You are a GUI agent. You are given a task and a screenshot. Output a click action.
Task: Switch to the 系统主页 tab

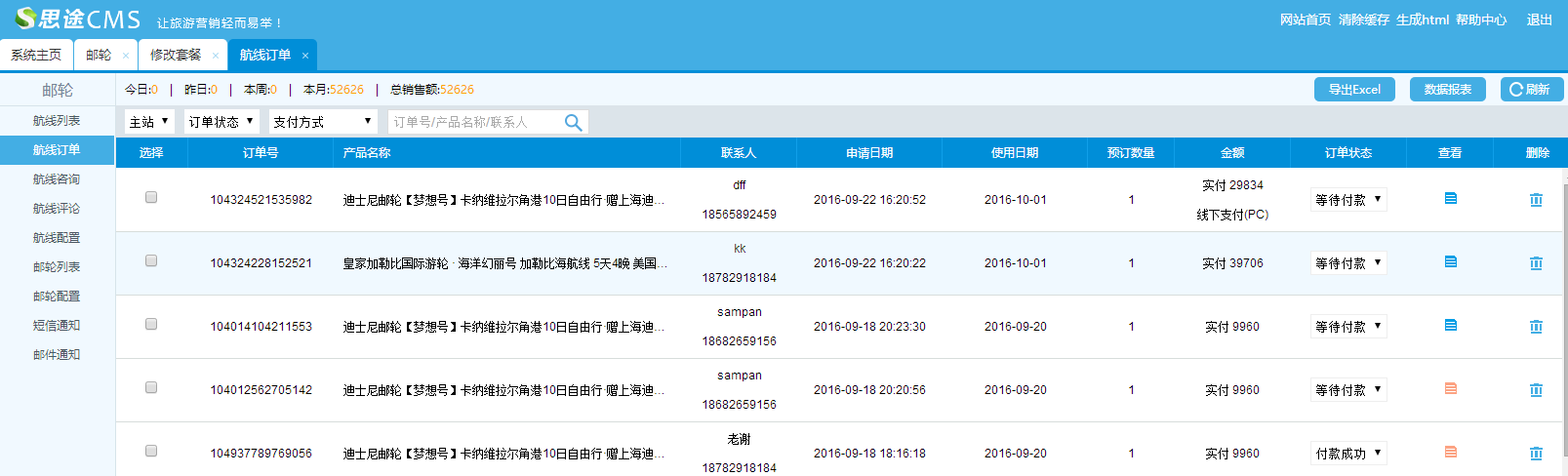36,56
